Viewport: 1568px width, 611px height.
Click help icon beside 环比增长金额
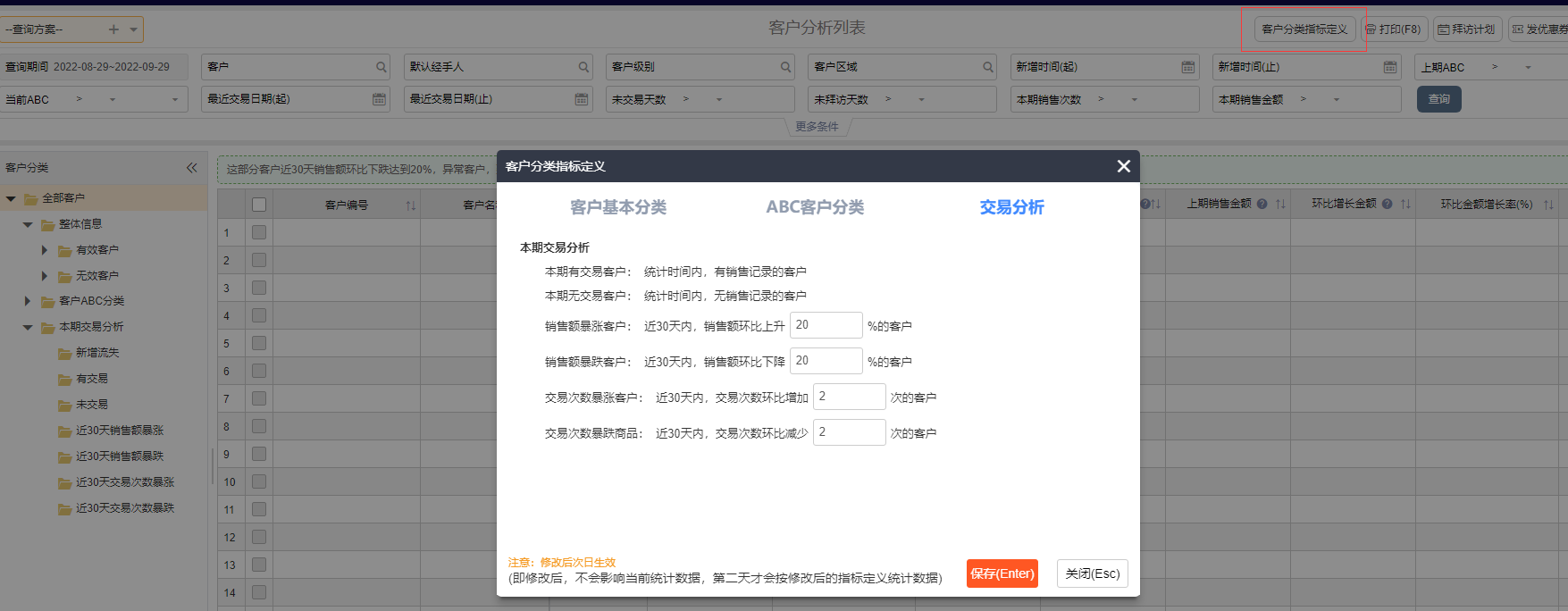1387,204
